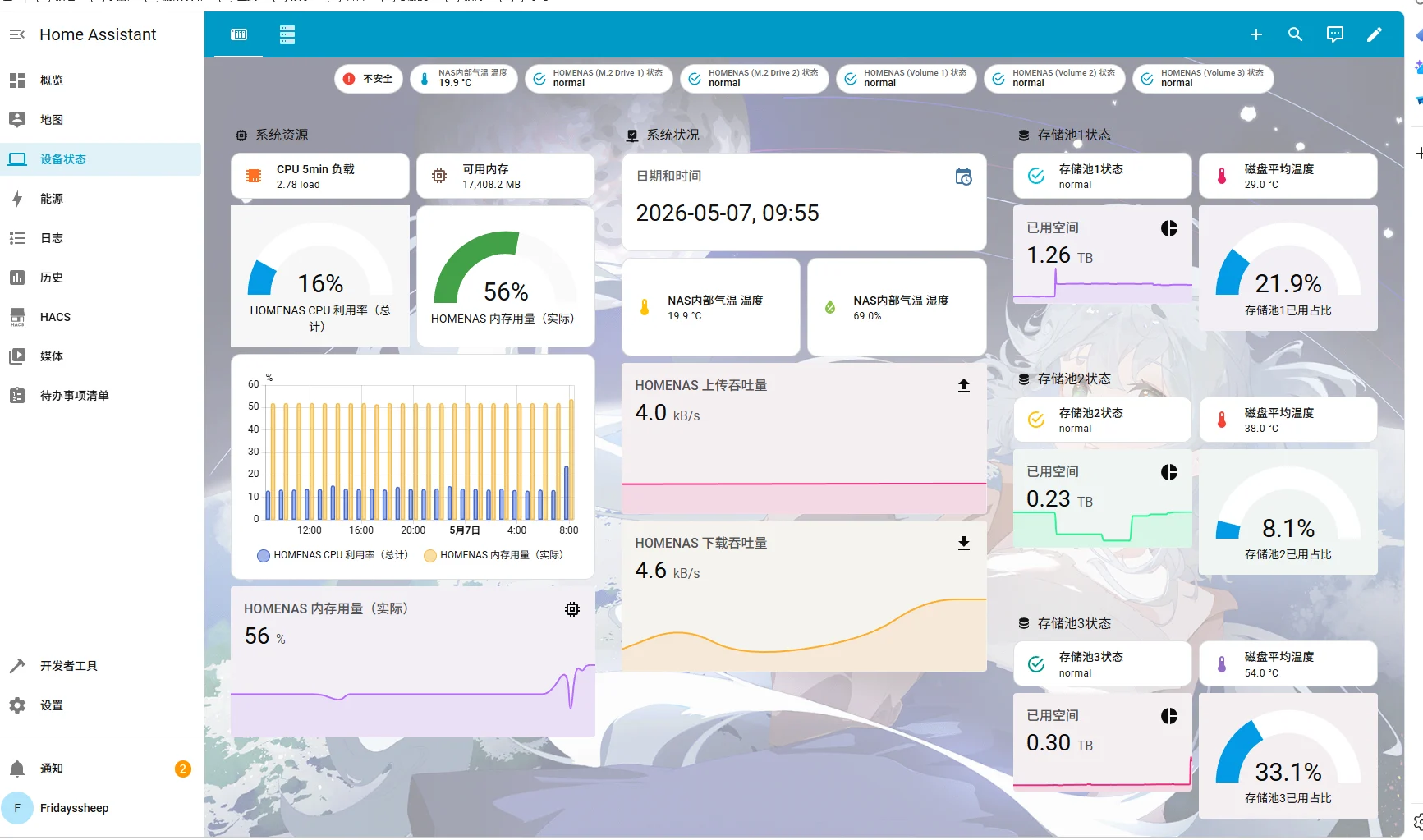Click the plus add icon in header
The image size is (1423, 840).
[x=1255, y=34]
